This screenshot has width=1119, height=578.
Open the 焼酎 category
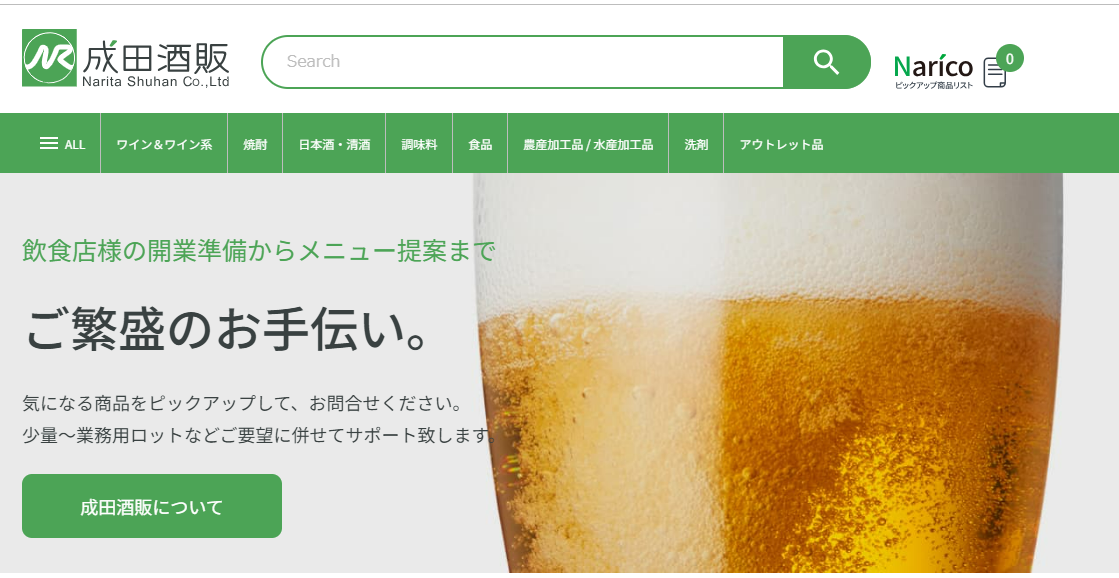tap(255, 144)
